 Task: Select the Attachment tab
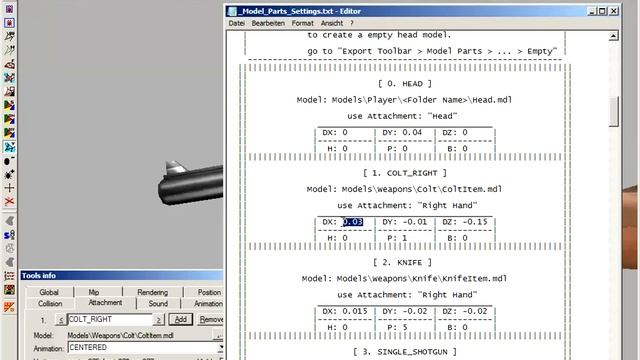click(105, 302)
